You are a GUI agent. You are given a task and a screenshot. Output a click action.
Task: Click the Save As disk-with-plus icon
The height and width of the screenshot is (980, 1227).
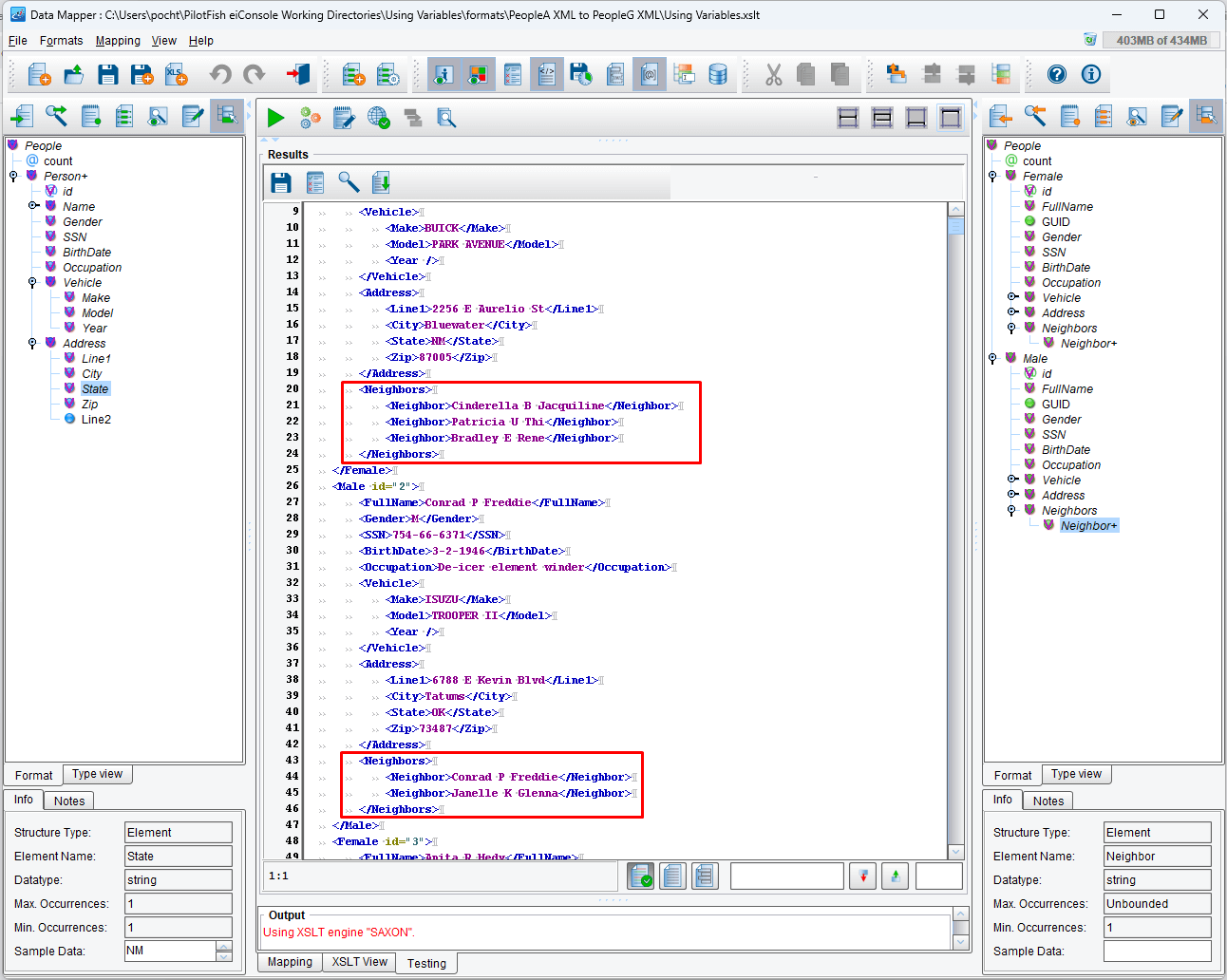[142, 74]
